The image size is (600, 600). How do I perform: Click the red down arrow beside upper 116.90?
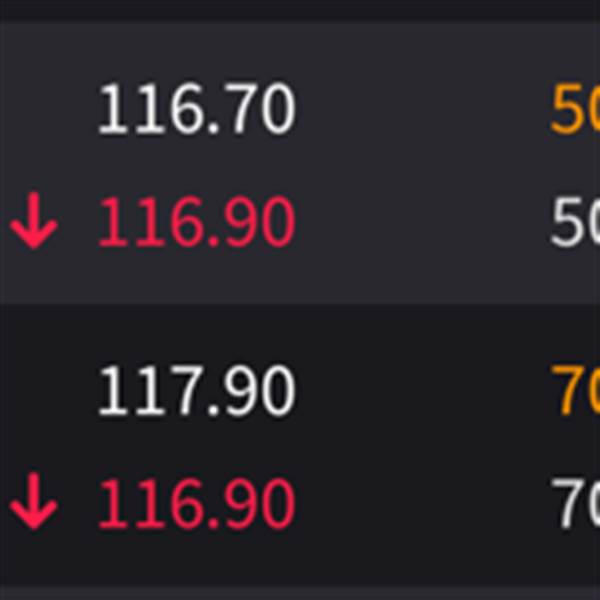[x=34, y=224]
